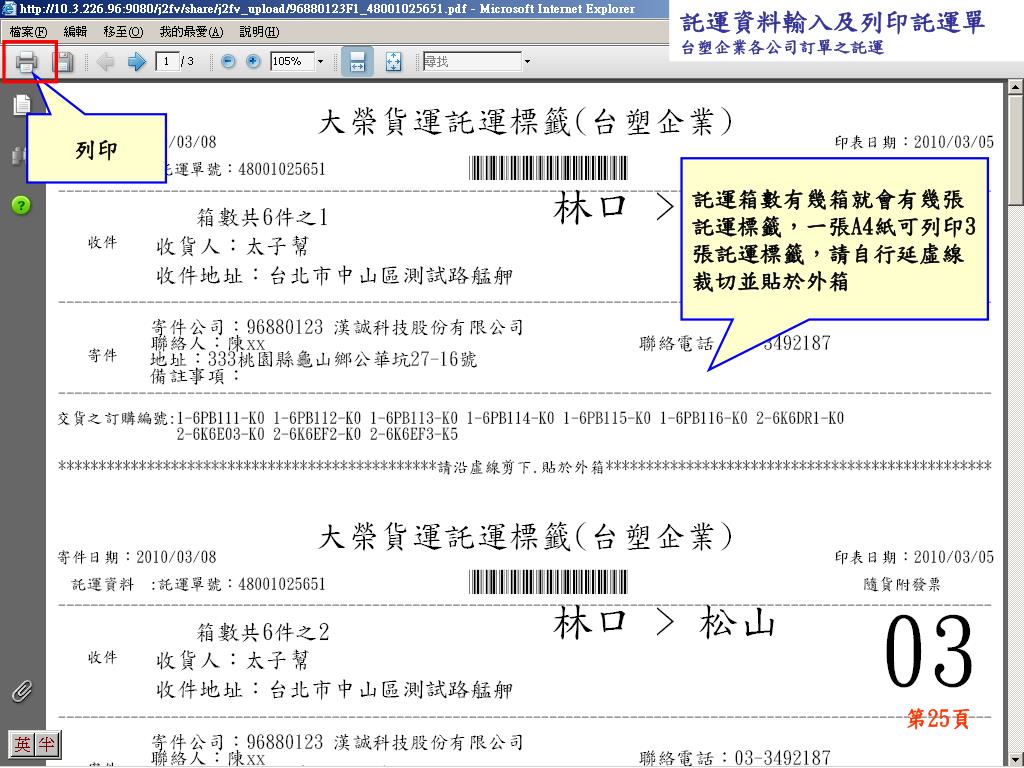Expand the search options dropdown arrow
Screen dimensions: 1024x768
click(527, 62)
